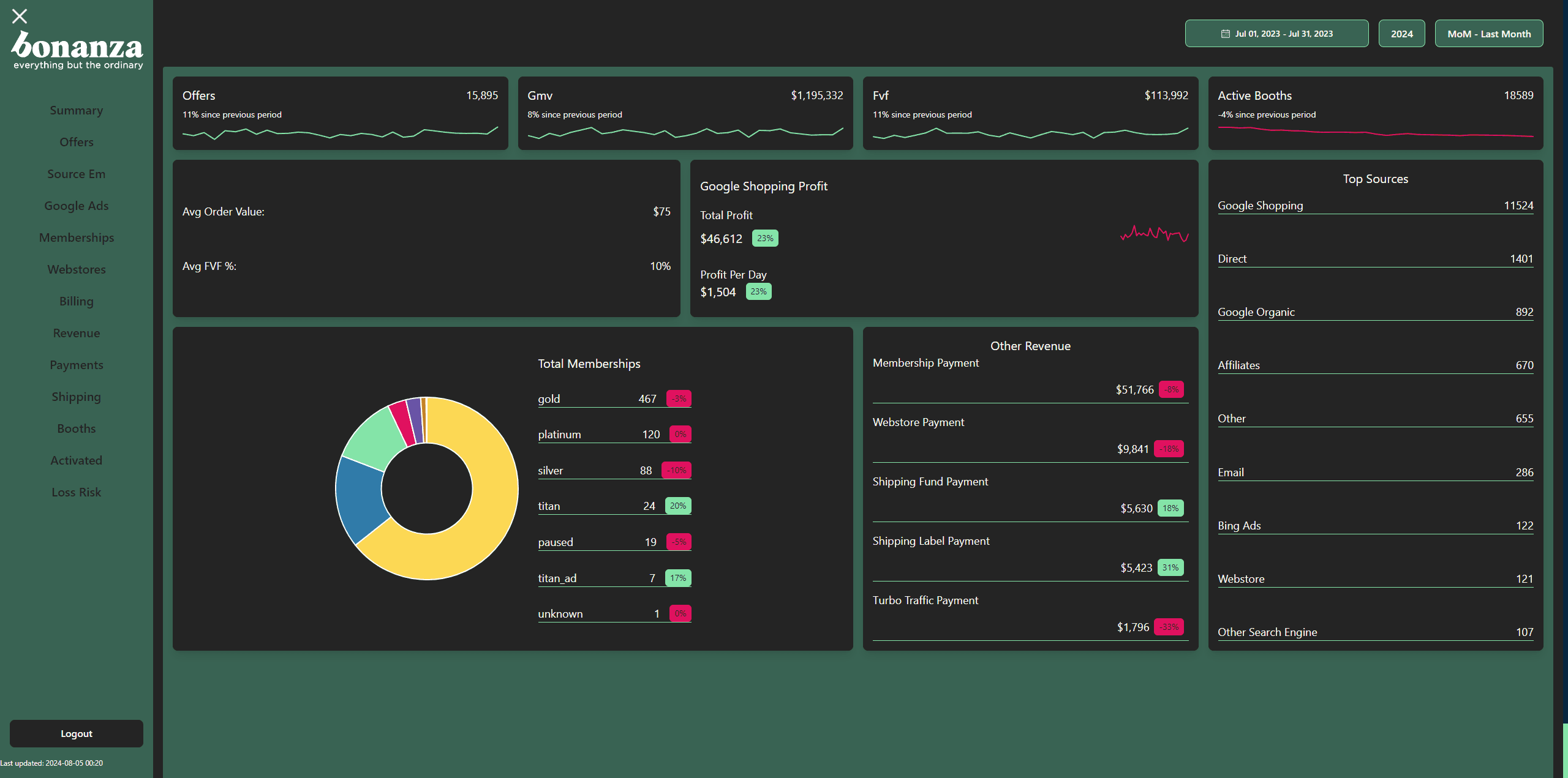Click the 2024 year button
Image resolution: width=1568 pixels, height=778 pixels.
1401,34
